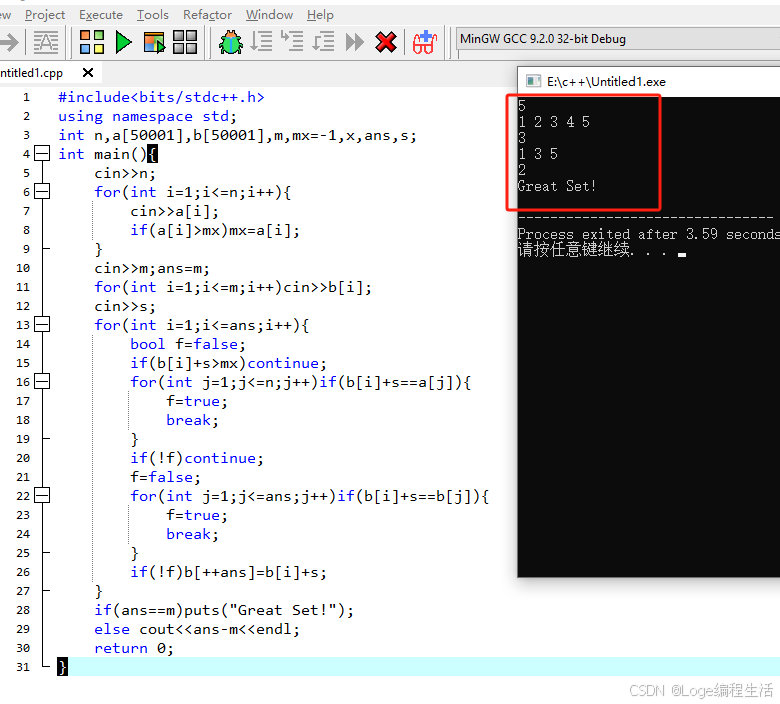Click the 'if(!f)continue;' line
This screenshot has height=704, width=780.
click(x=196, y=458)
